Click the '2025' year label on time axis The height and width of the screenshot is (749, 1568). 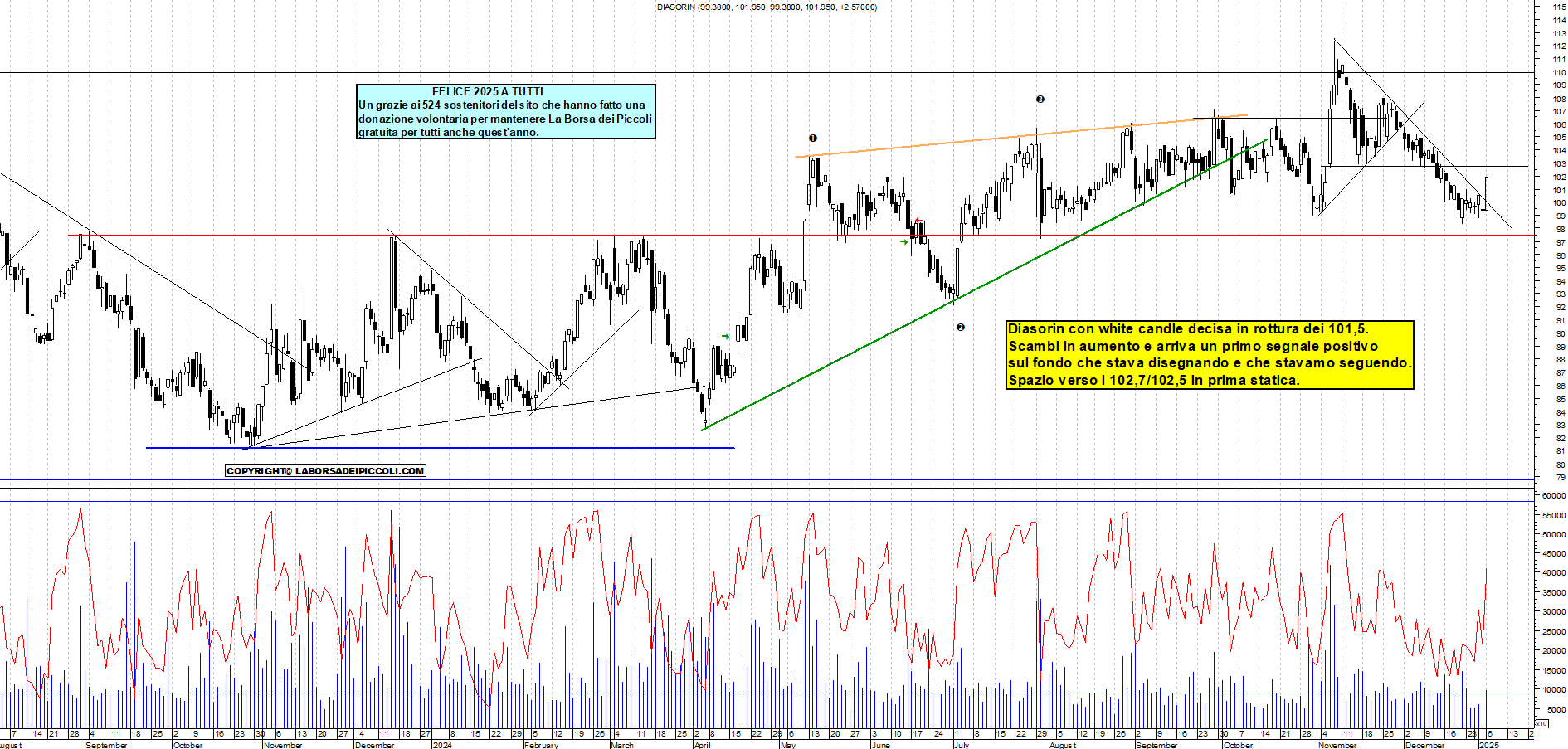[1489, 745]
